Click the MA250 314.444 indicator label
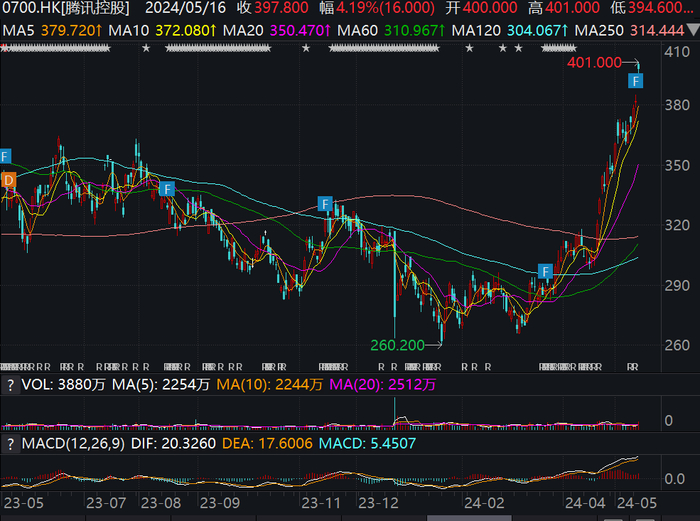 [x=629, y=30]
